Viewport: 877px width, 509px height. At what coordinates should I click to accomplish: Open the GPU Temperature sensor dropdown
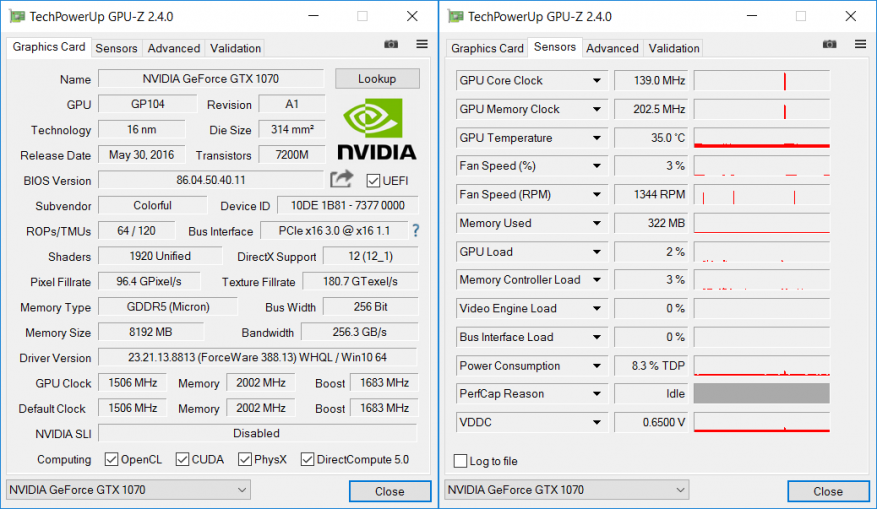597,138
